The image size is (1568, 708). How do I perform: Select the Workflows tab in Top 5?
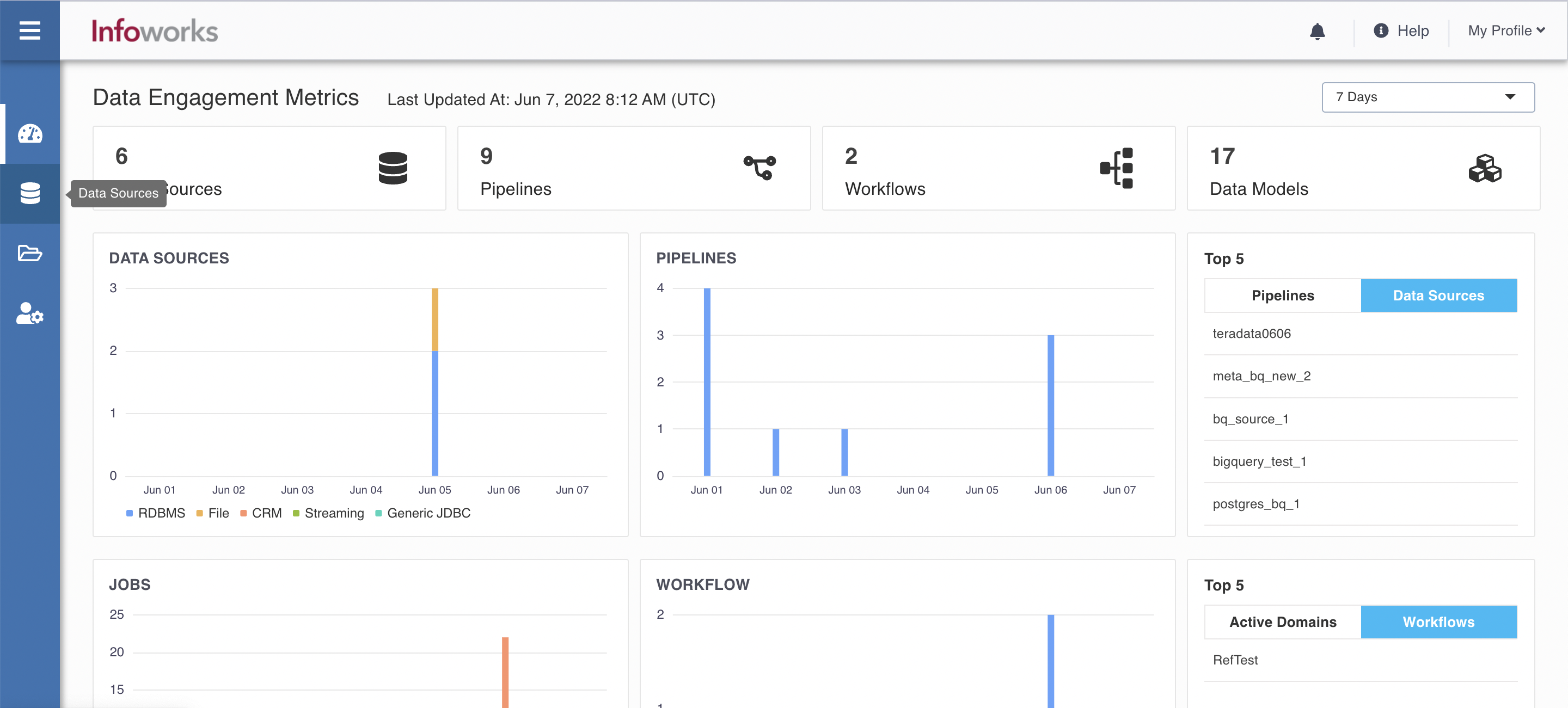[x=1438, y=621]
